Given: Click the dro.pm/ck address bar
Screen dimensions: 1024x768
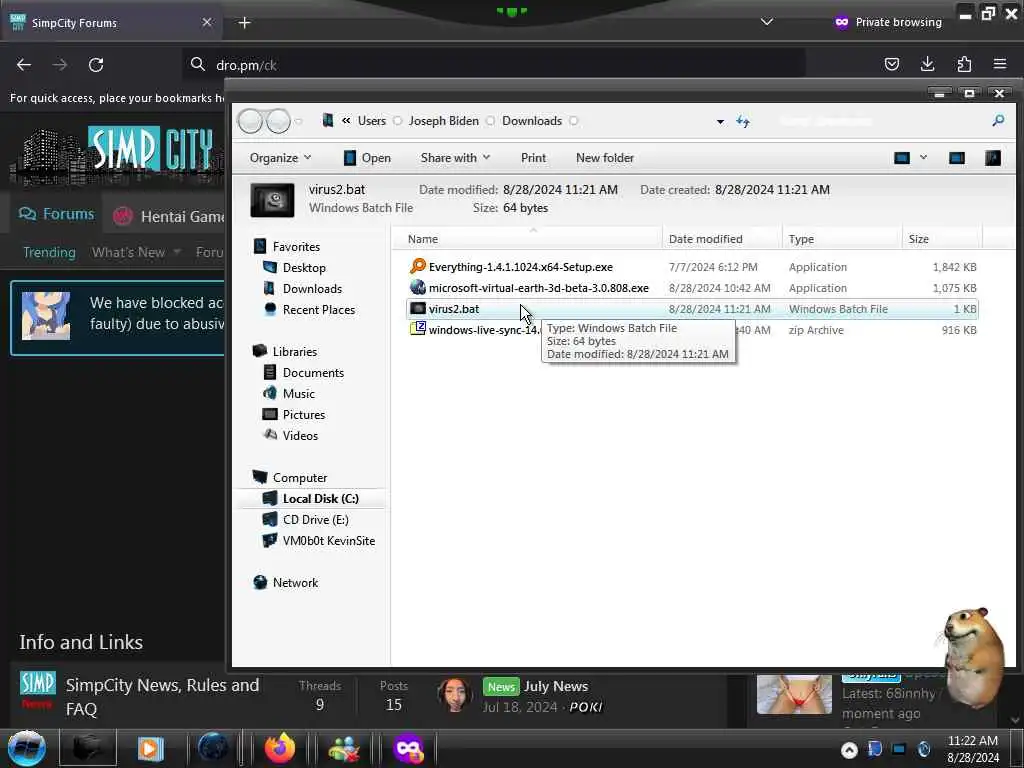Looking at the screenshot, I should point(493,65).
